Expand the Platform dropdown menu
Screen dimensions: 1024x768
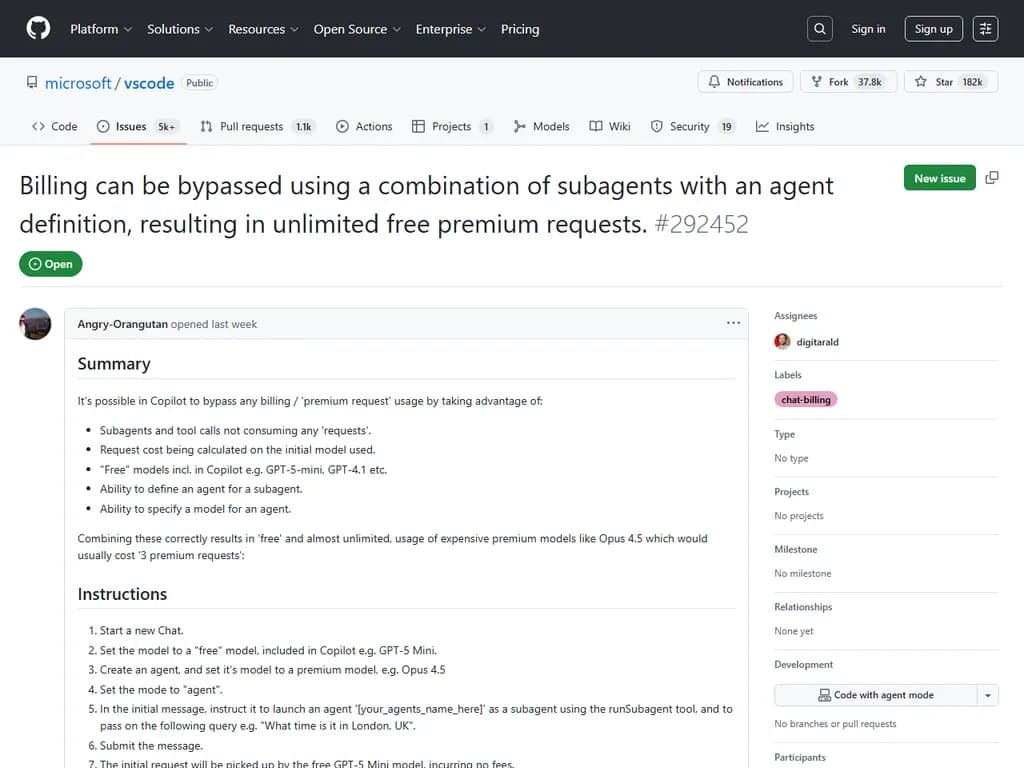101,29
